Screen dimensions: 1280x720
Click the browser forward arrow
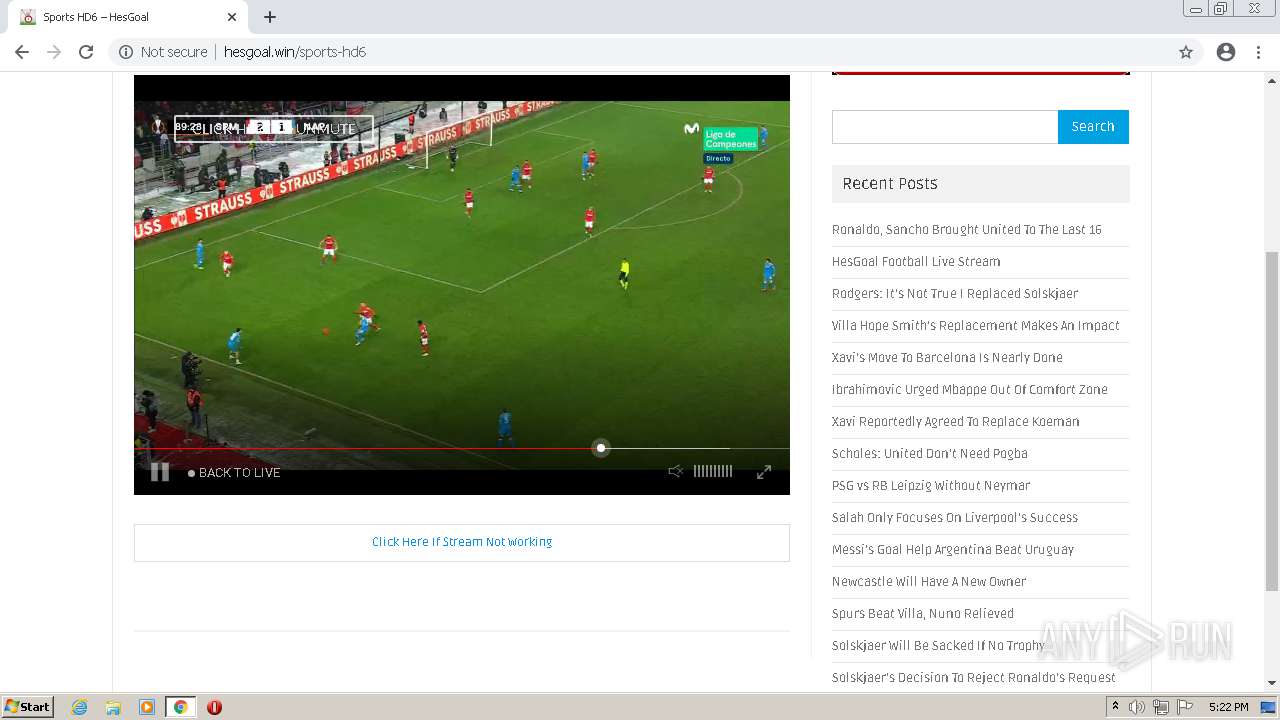[54, 52]
